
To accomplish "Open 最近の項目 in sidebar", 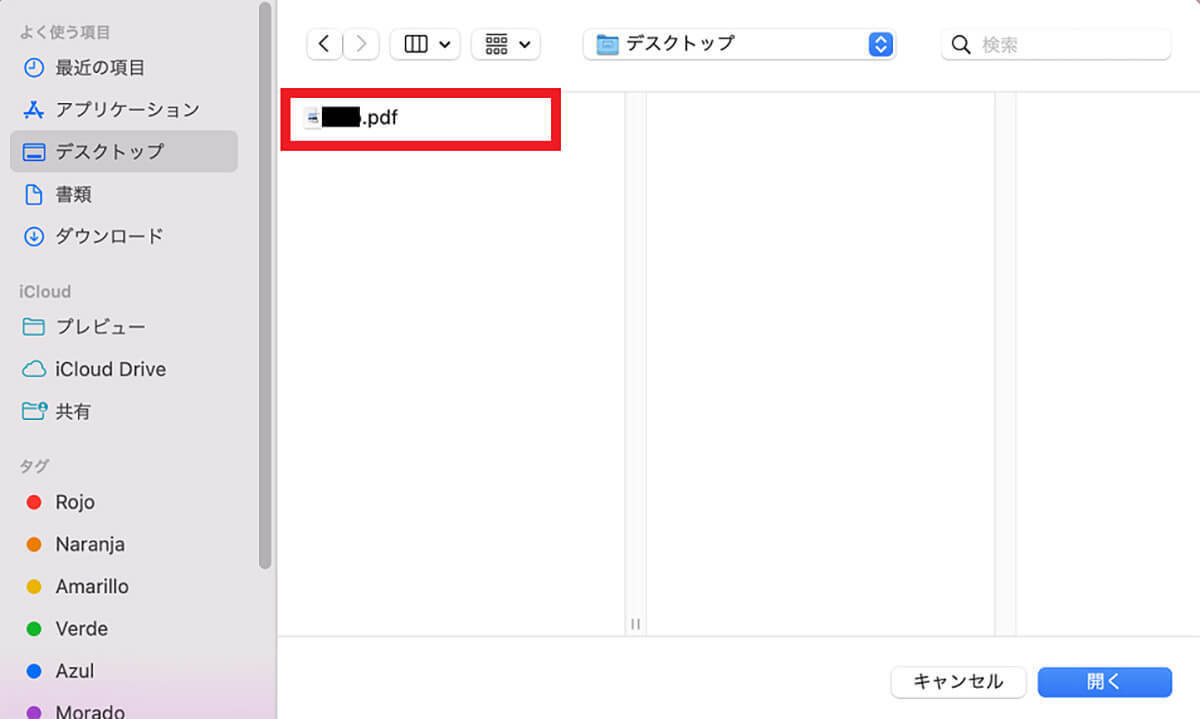I will tap(100, 68).
